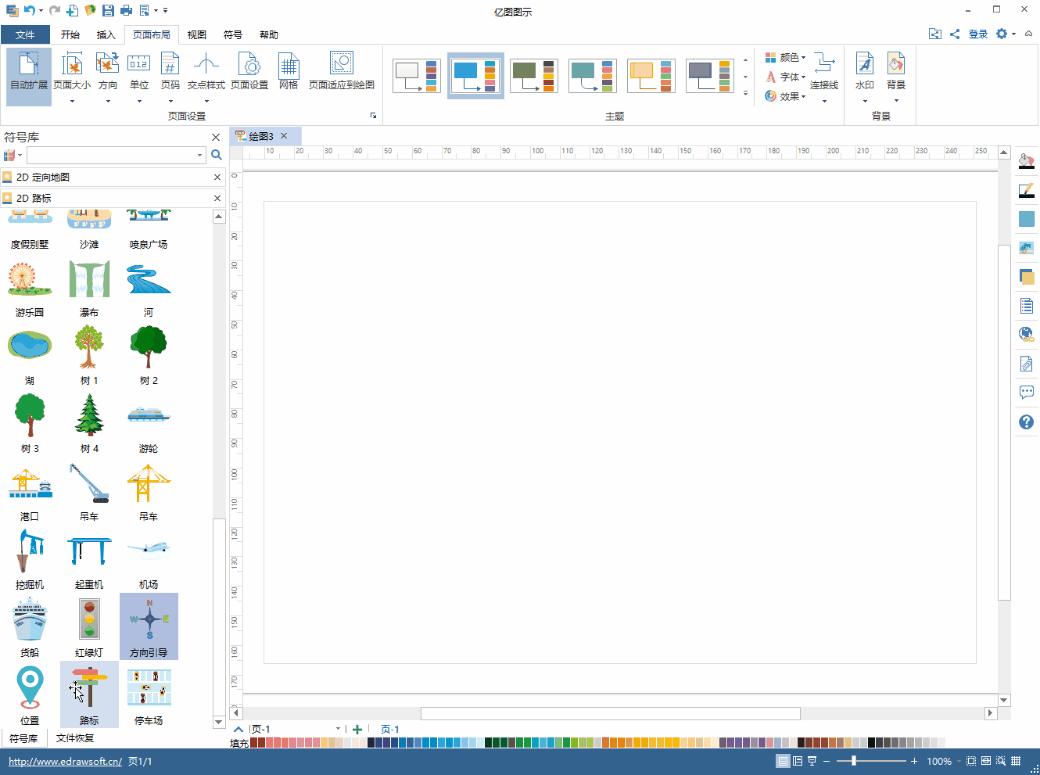
Task: Toggle the 网格 grid button
Action: tap(289, 70)
